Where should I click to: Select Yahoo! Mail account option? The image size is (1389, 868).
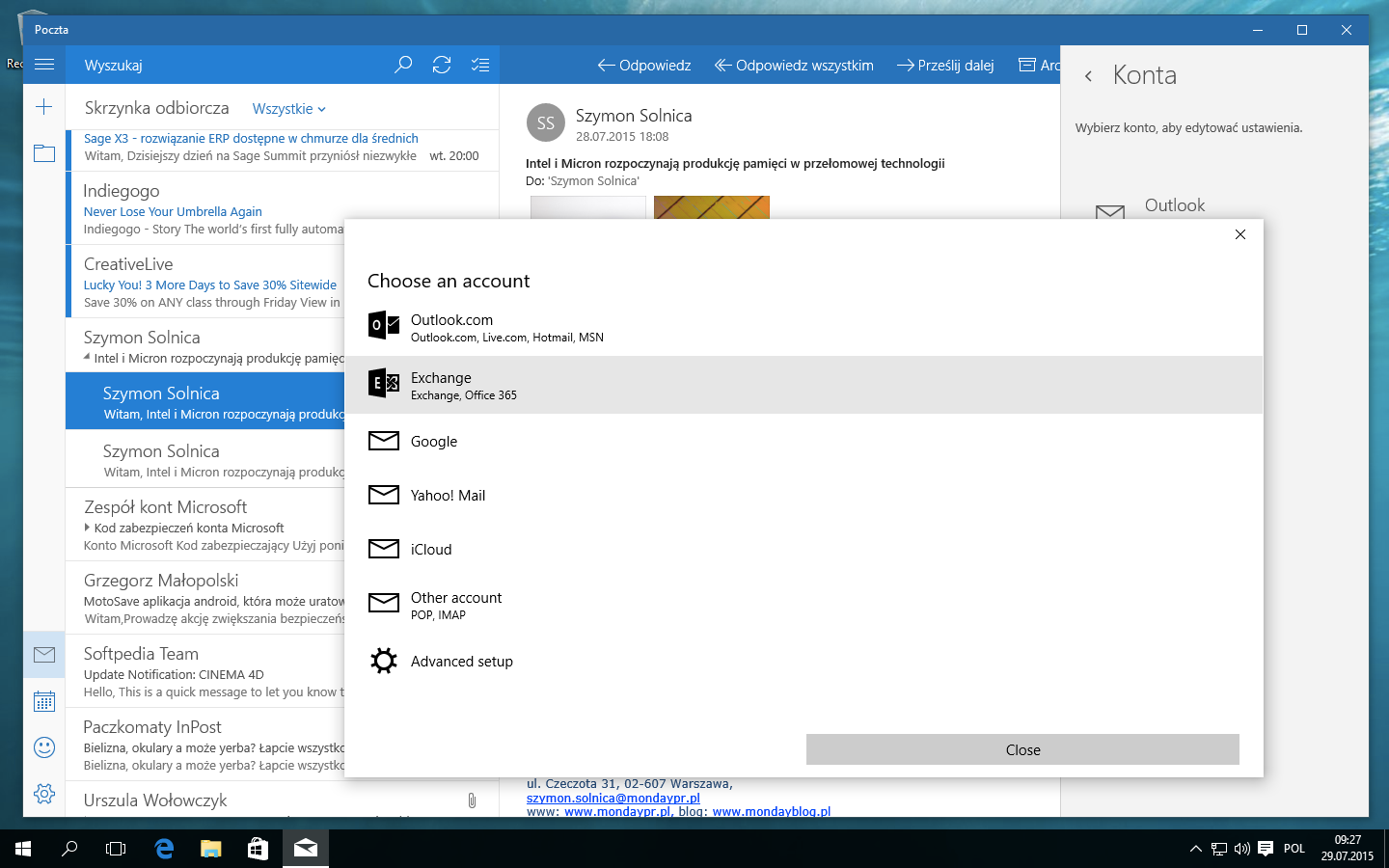(x=803, y=495)
